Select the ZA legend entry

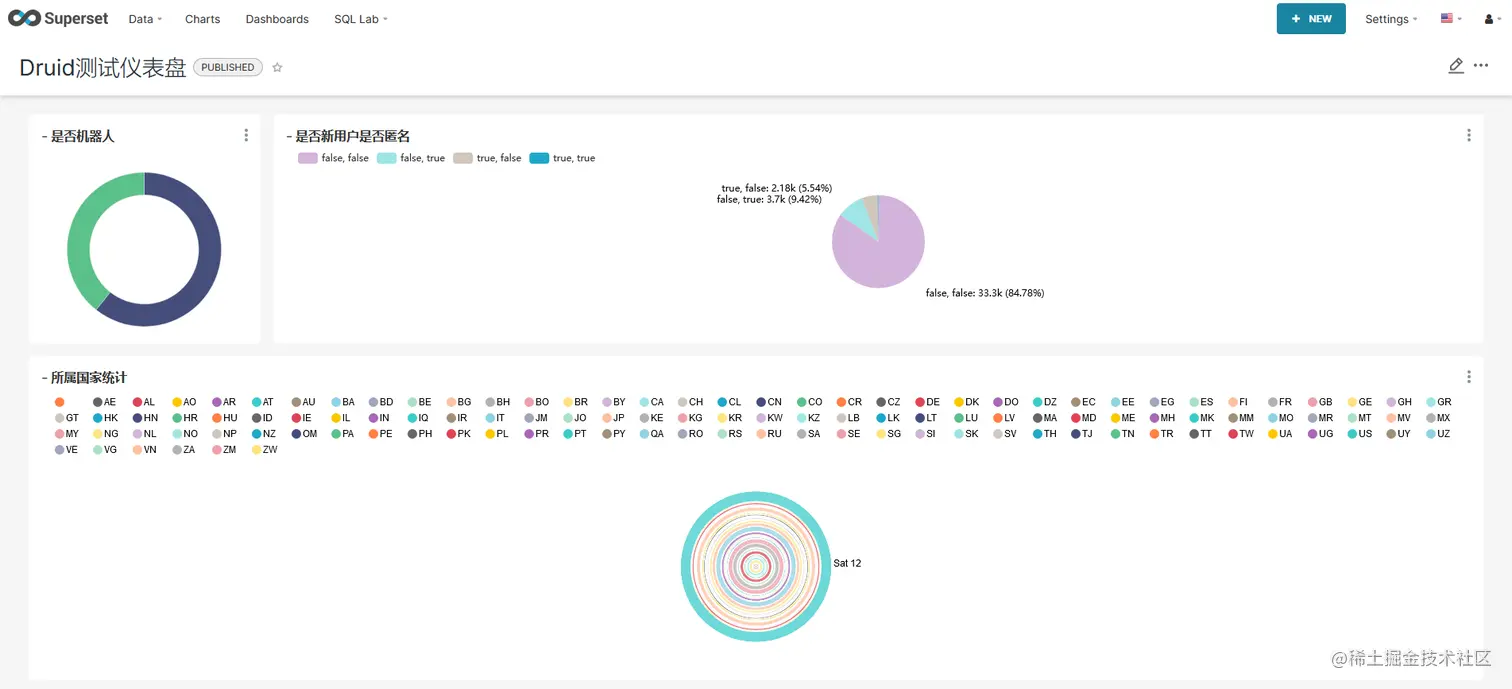click(183, 450)
